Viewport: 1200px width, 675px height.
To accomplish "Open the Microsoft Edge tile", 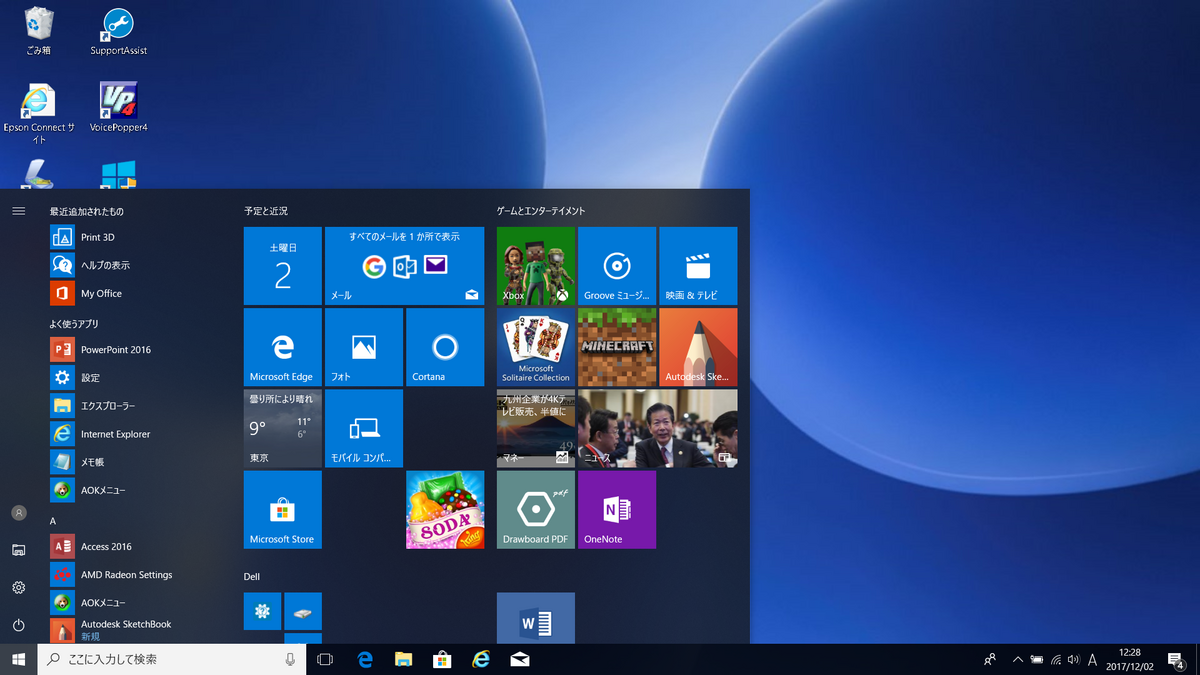I will (282, 347).
